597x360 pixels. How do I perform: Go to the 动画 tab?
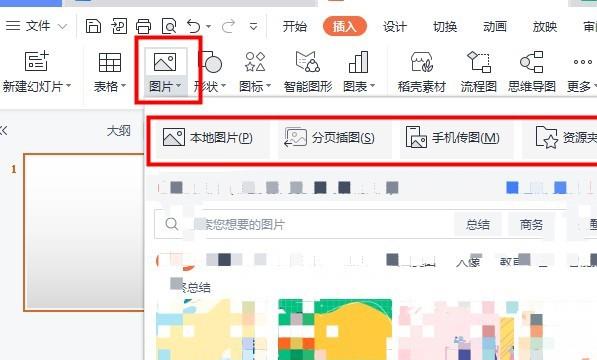pos(495,27)
